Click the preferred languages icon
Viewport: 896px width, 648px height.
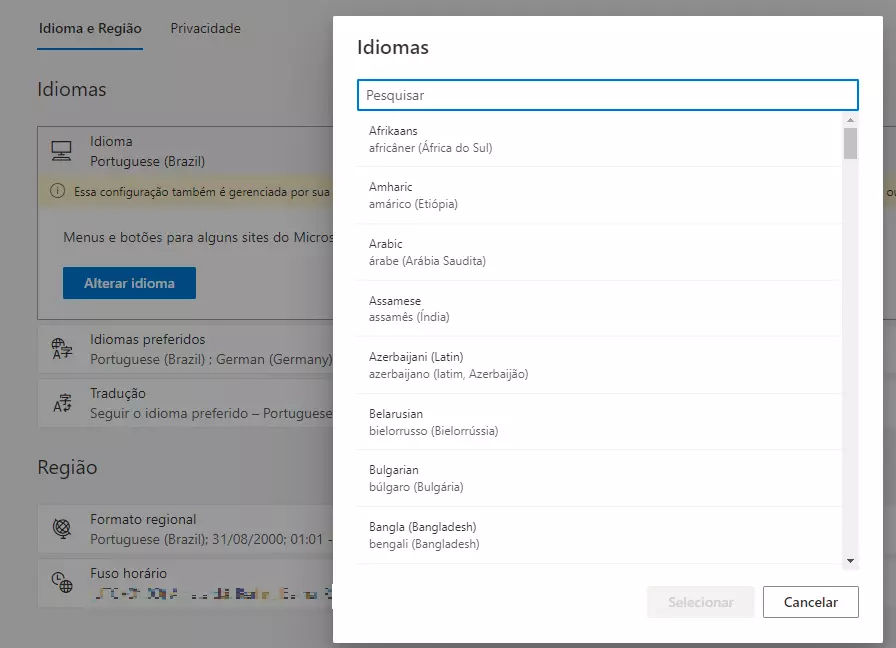62,349
